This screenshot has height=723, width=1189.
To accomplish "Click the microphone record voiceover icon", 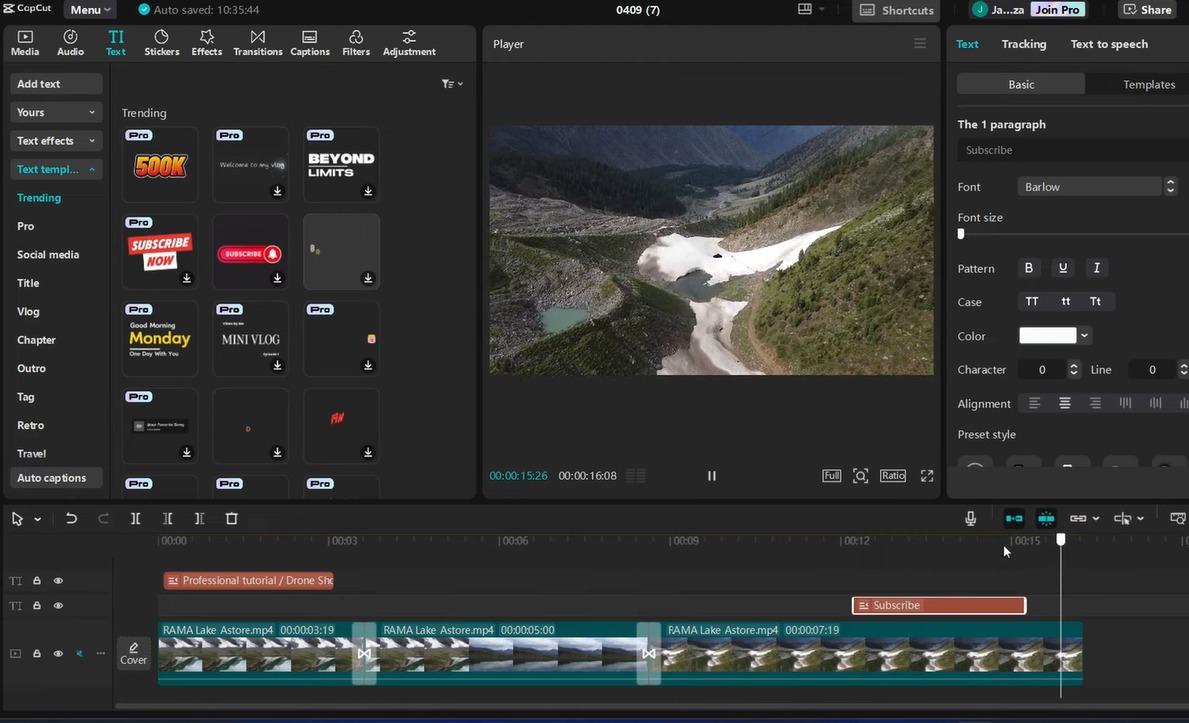I will [x=971, y=519].
